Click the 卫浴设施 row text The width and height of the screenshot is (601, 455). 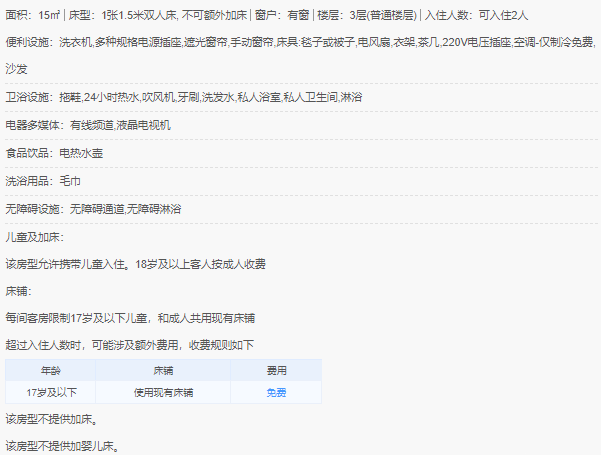184,97
